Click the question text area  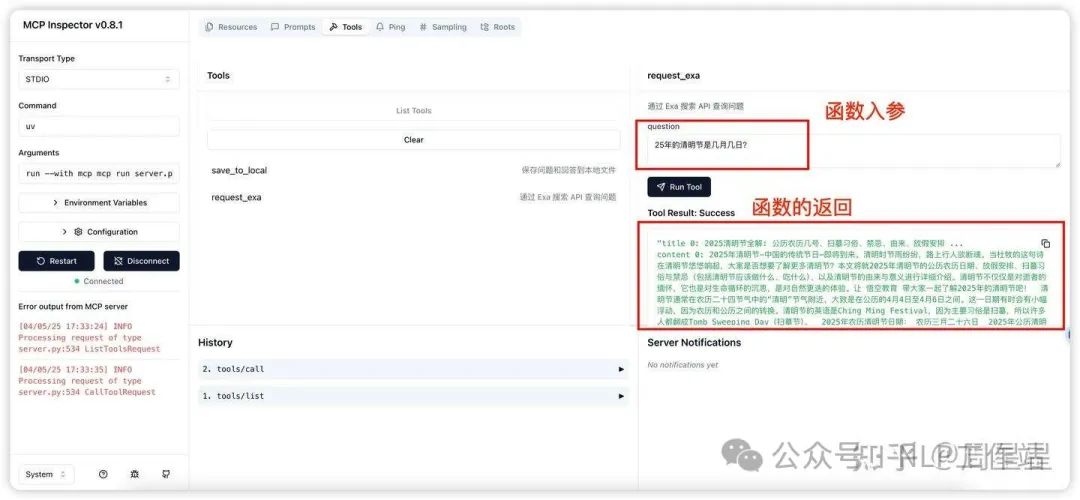(x=854, y=150)
